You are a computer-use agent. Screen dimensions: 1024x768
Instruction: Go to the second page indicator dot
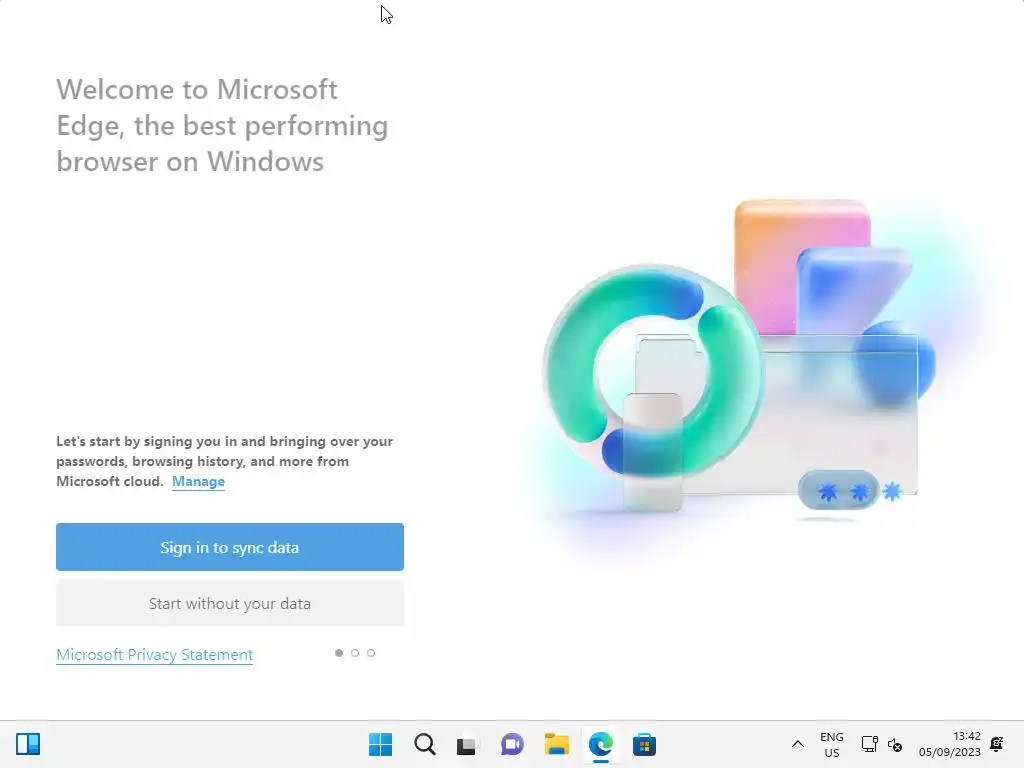355,653
